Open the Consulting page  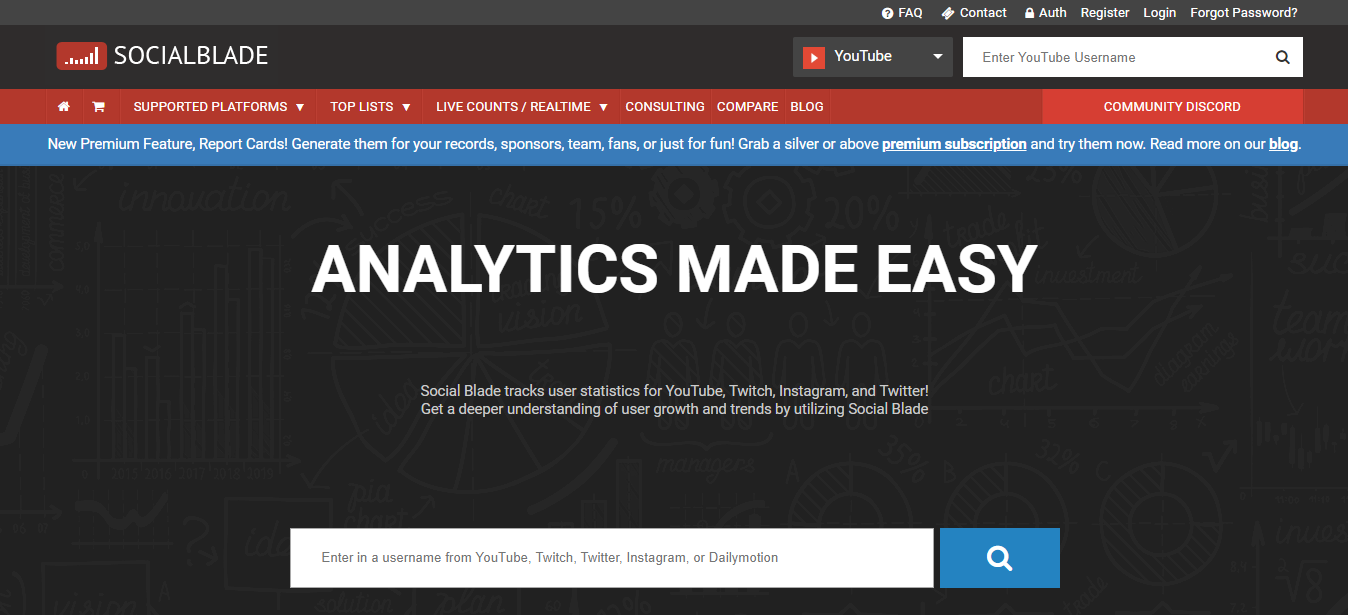pos(665,107)
